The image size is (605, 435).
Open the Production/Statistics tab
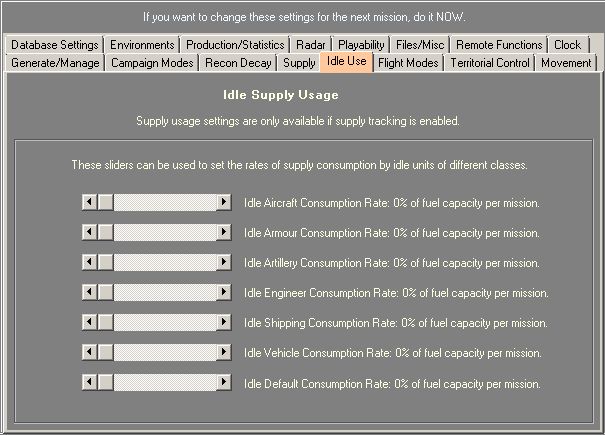[x=236, y=45]
